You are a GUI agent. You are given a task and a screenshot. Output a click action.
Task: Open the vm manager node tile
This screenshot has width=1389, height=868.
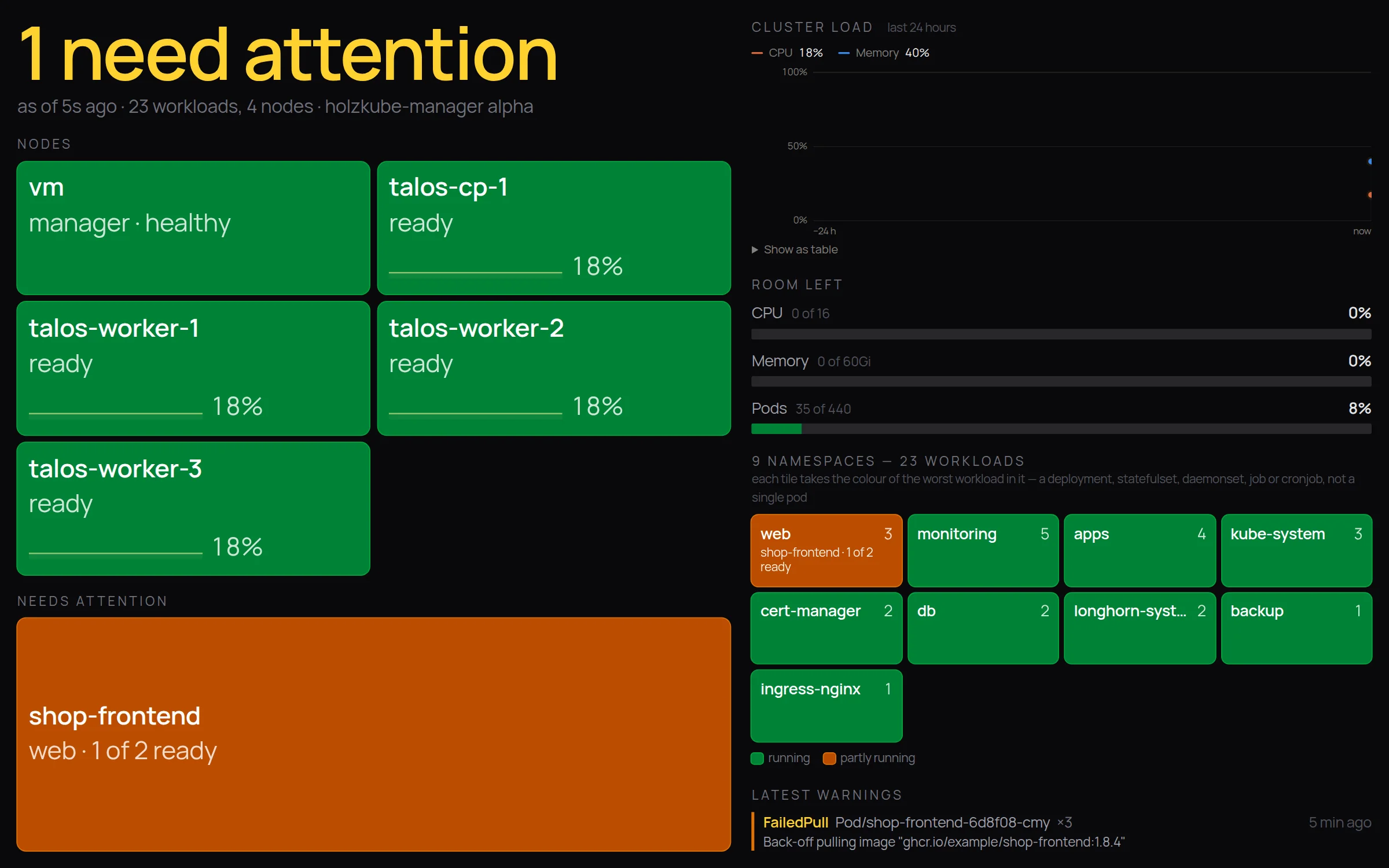tap(193, 228)
